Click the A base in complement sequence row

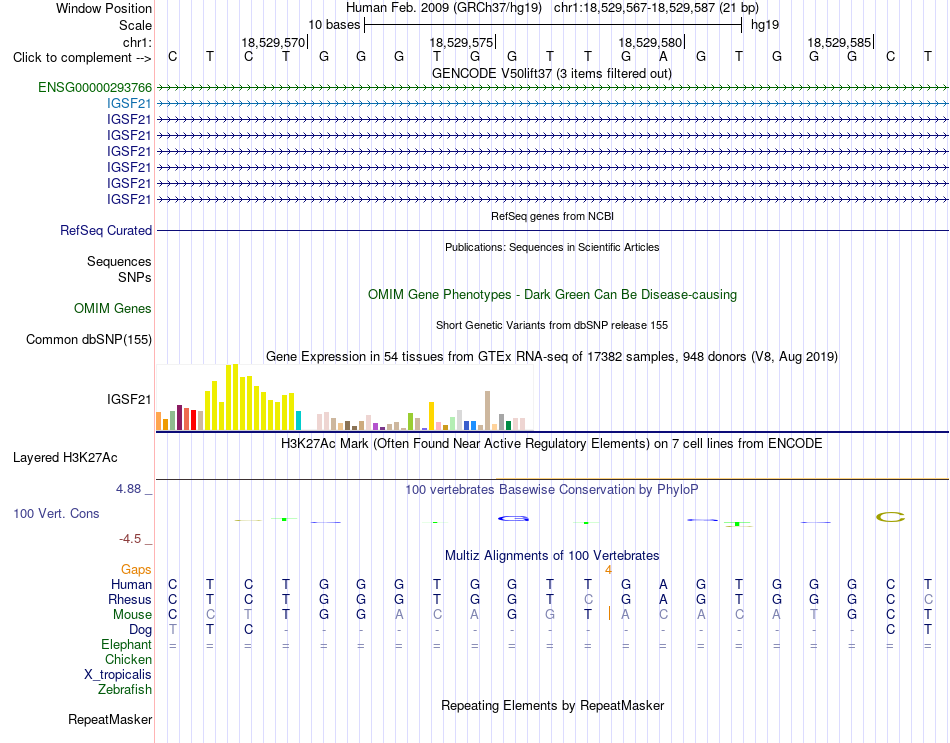pos(663,56)
